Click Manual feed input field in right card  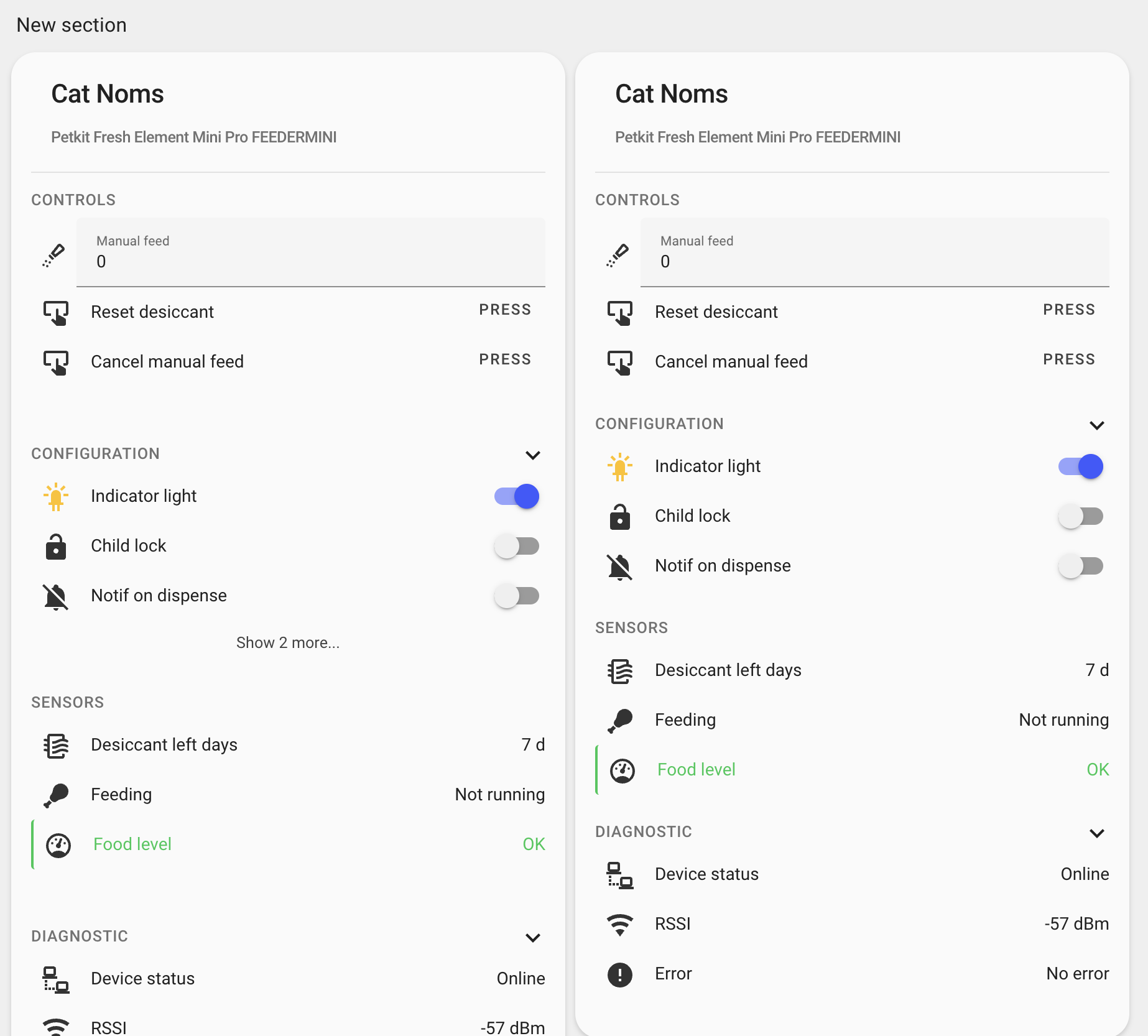click(874, 253)
